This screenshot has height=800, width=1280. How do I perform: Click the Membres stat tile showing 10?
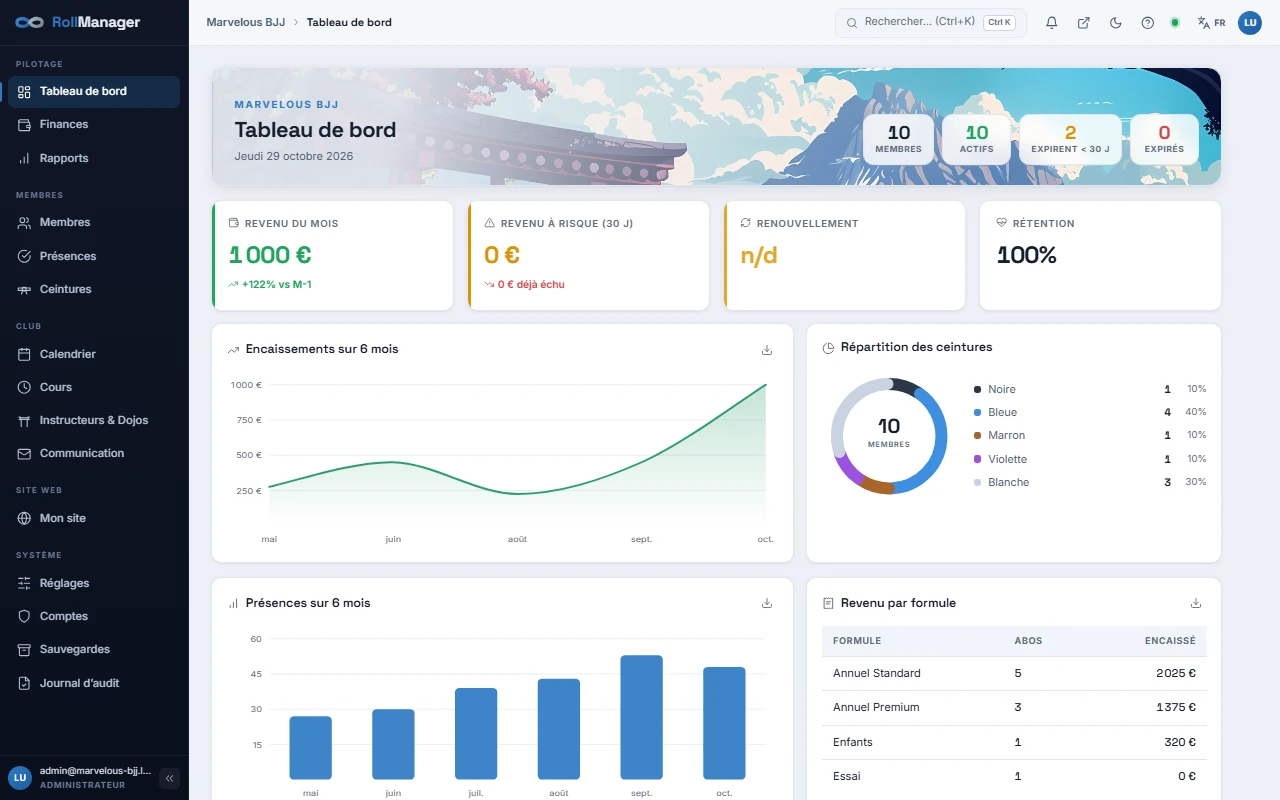tap(898, 139)
